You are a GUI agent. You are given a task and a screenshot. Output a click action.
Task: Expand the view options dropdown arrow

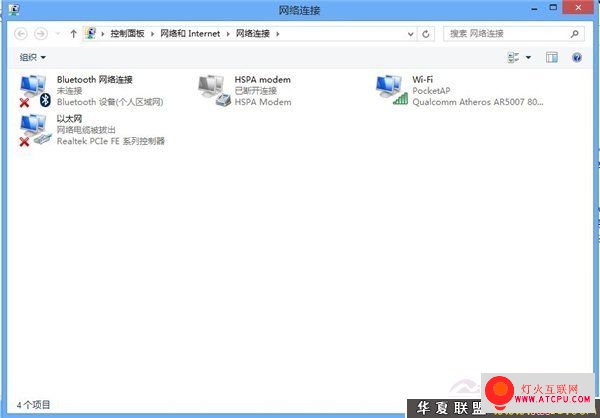tap(528, 57)
